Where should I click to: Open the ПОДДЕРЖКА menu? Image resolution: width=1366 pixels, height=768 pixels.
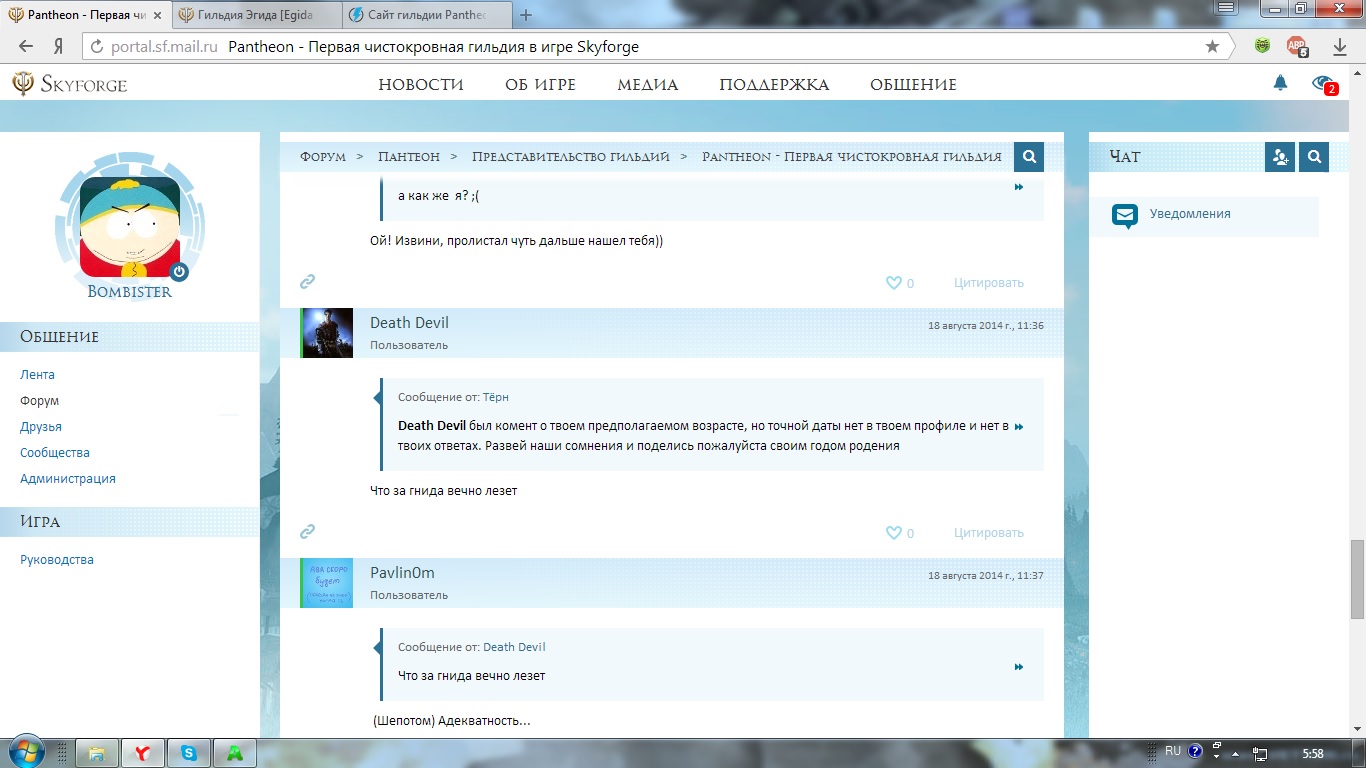point(774,85)
